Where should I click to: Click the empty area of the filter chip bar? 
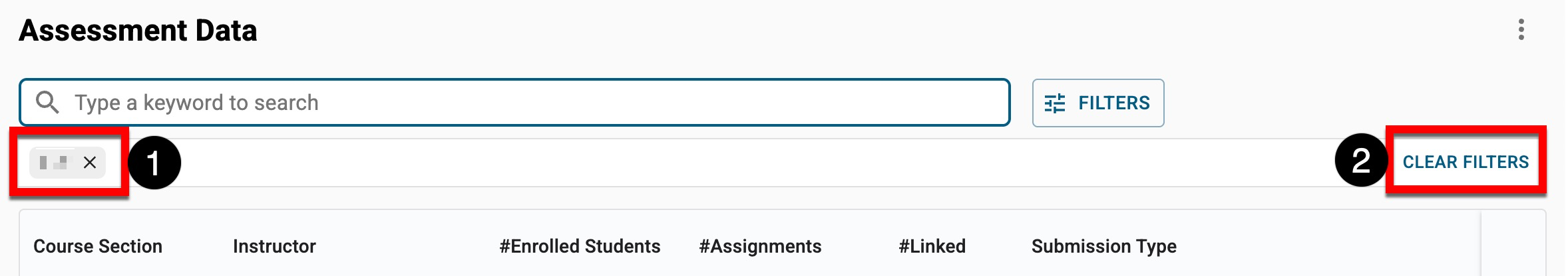(x=732, y=163)
